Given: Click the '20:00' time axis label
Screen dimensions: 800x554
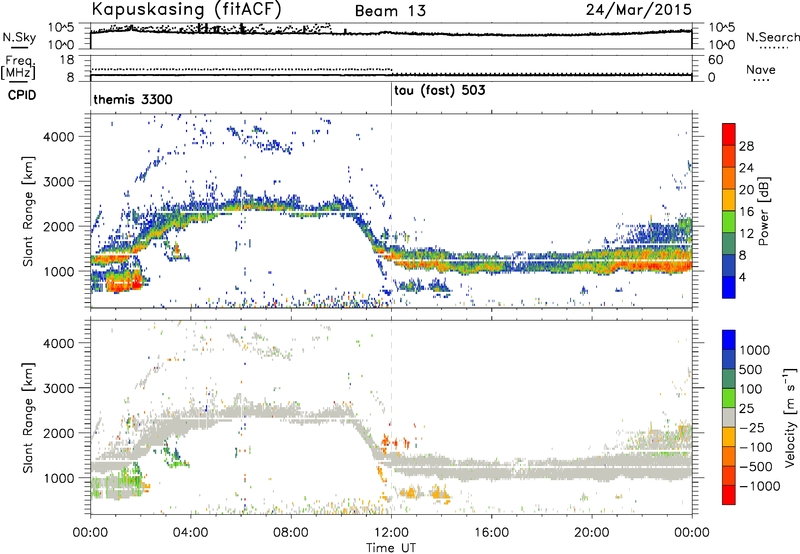Looking at the screenshot, I should pyautogui.click(x=592, y=533).
